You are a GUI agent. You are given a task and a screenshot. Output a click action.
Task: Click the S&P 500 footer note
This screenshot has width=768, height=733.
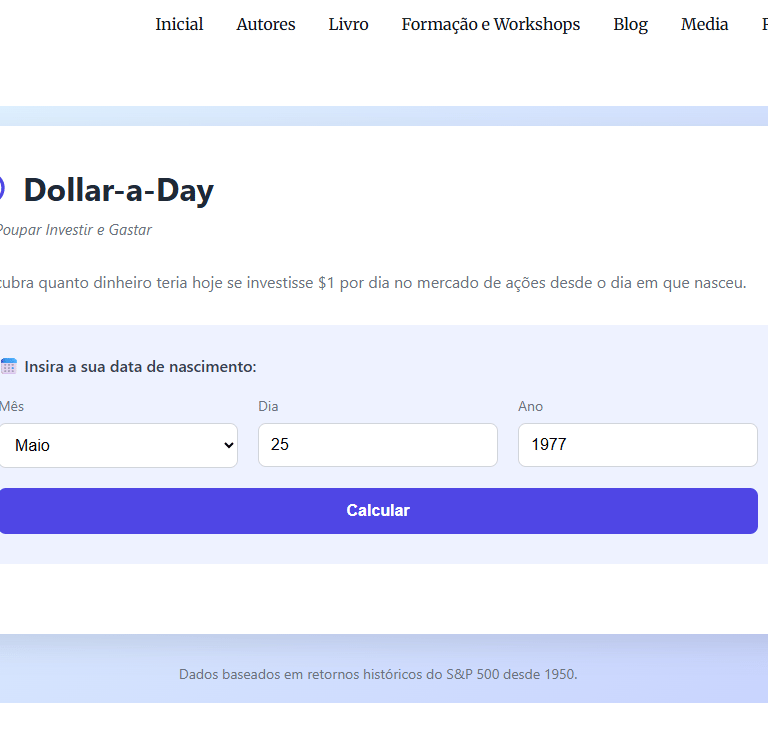[x=378, y=674]
